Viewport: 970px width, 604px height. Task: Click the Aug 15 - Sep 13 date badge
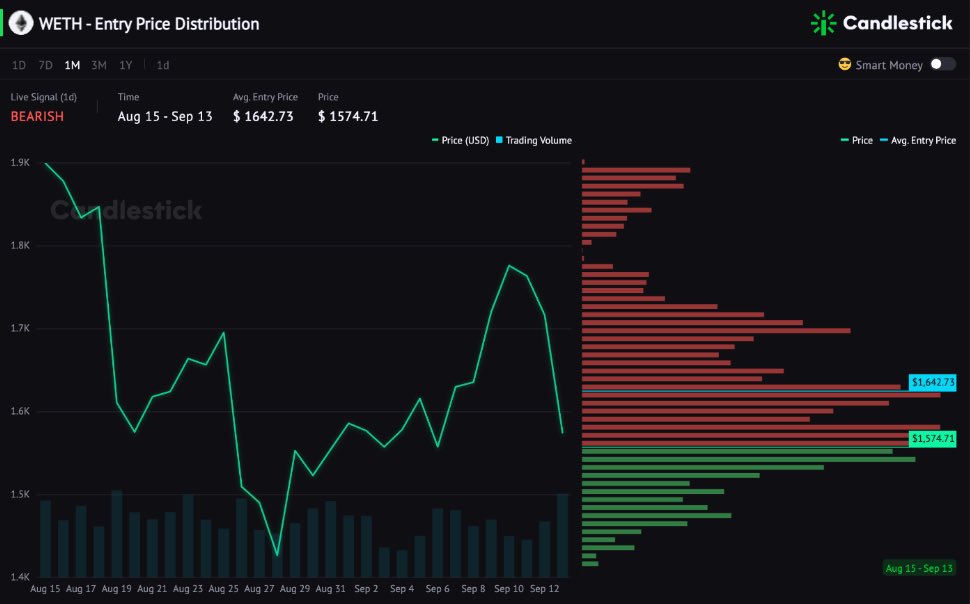(919, 568)
